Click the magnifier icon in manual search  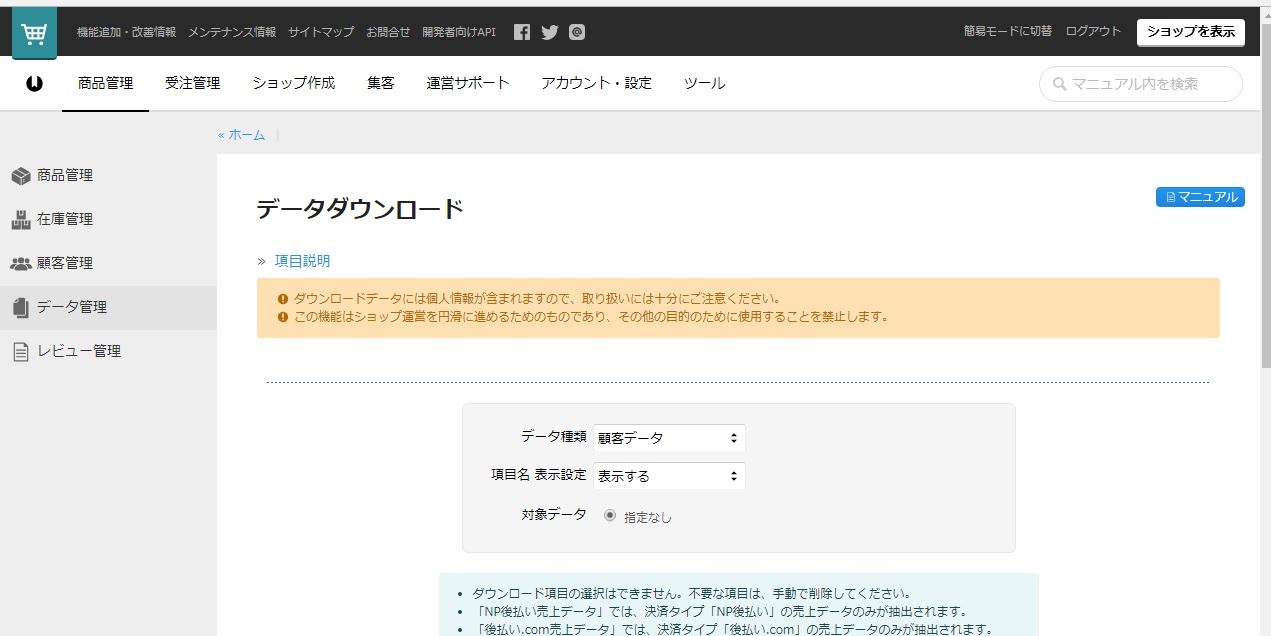coord(1059,85)
